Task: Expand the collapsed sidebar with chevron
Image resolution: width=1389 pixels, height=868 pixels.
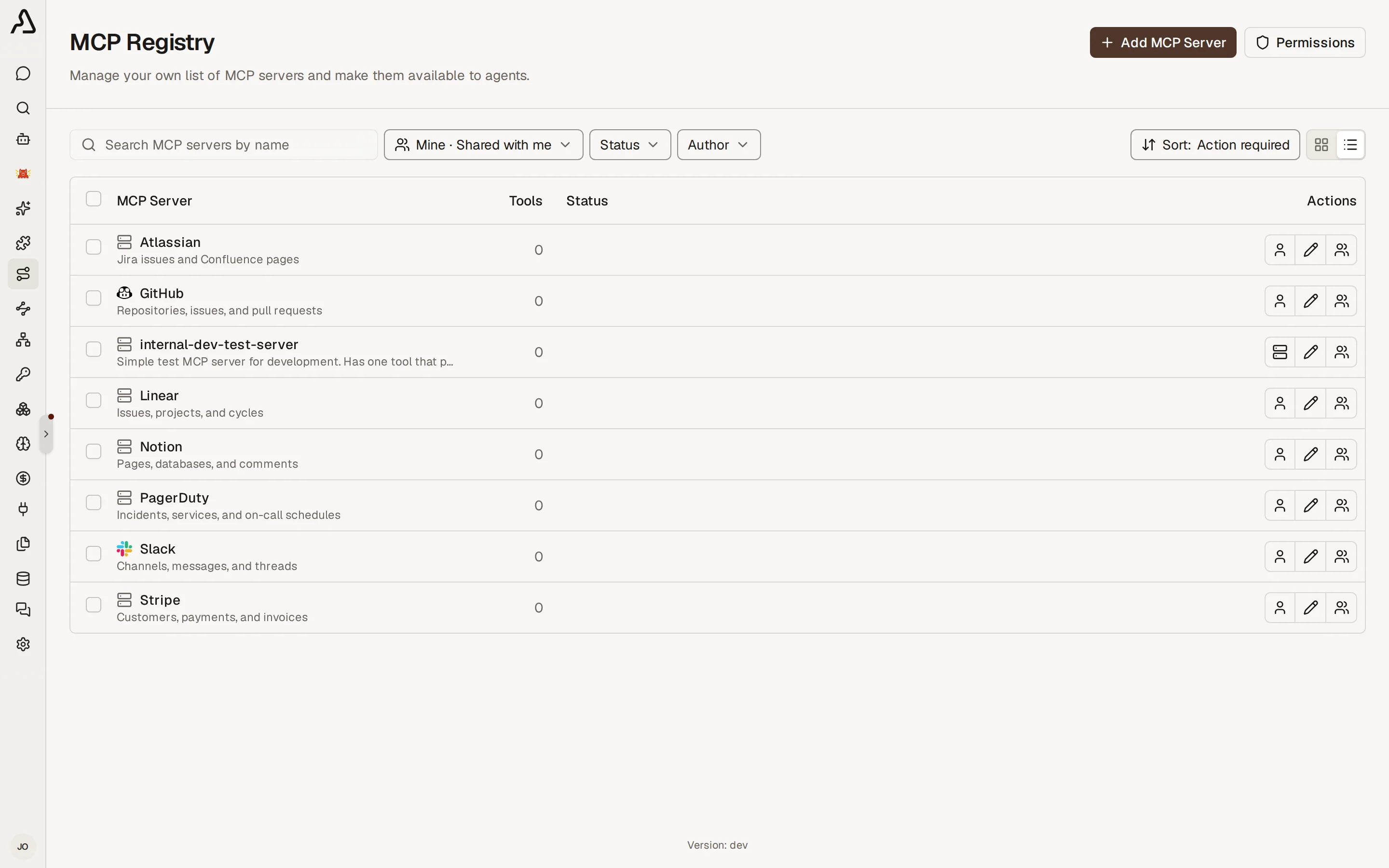Action: (46, 434)
